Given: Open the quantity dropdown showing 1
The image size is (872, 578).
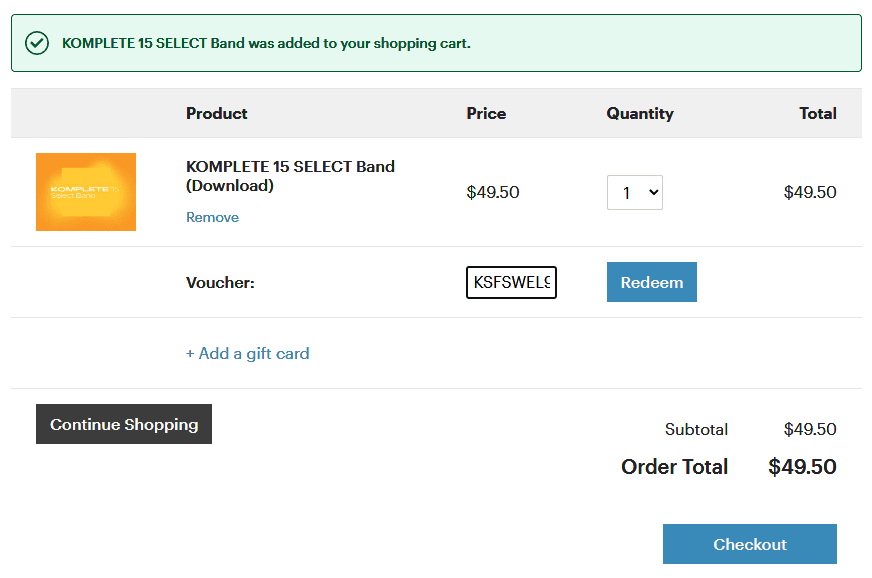Looking at the screenshot, I should (x=635, y=192).
